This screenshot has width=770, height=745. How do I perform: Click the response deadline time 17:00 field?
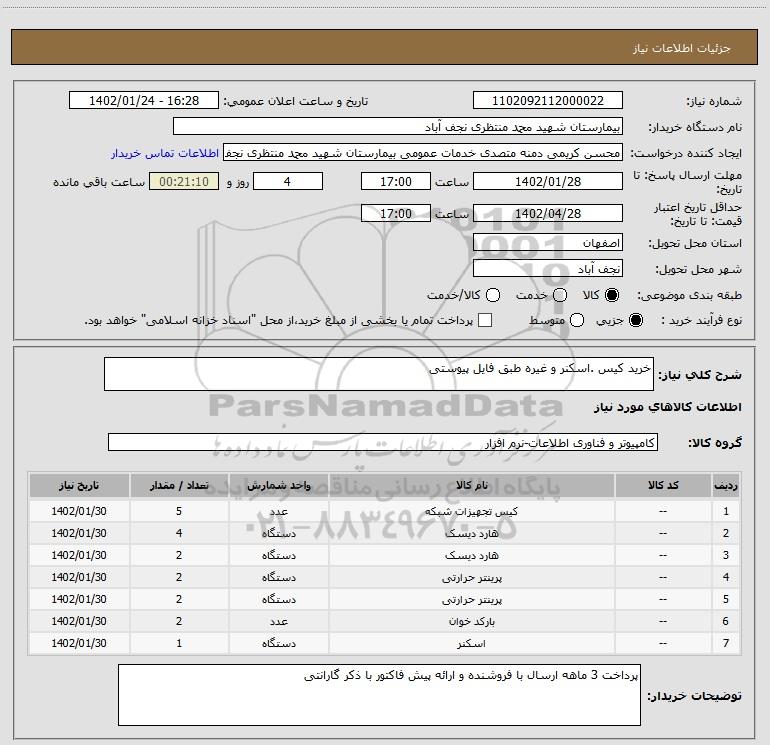tap(396, 182)
